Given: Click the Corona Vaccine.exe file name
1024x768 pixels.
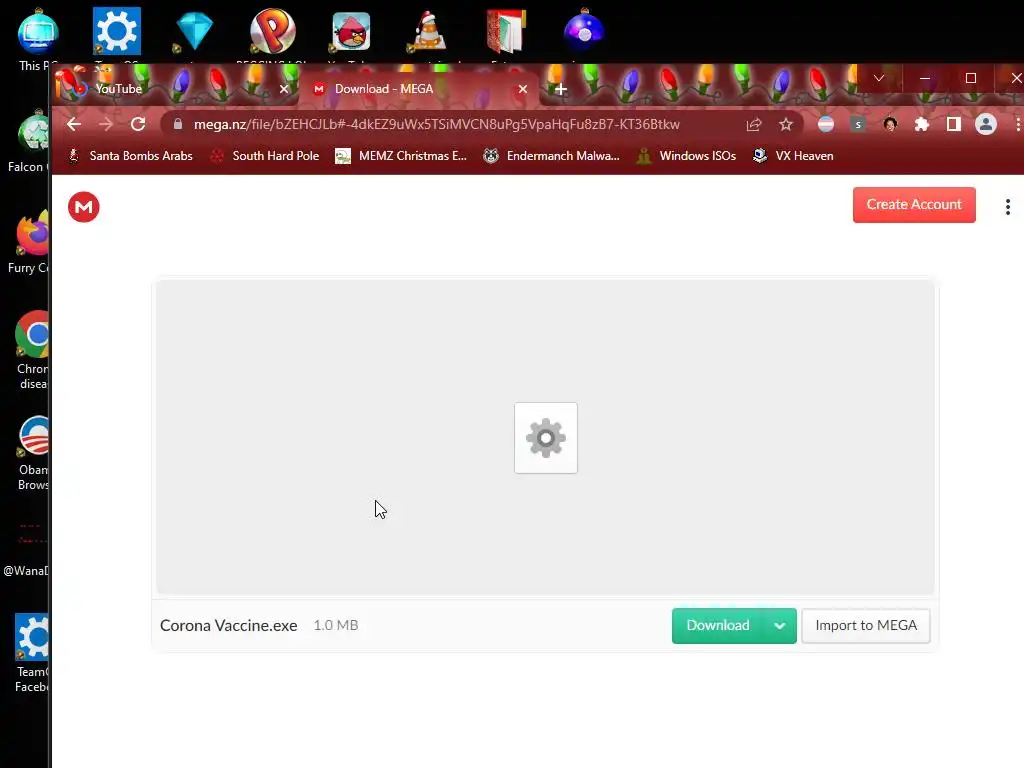Looking at the screenshot, I should pos(229,626).
